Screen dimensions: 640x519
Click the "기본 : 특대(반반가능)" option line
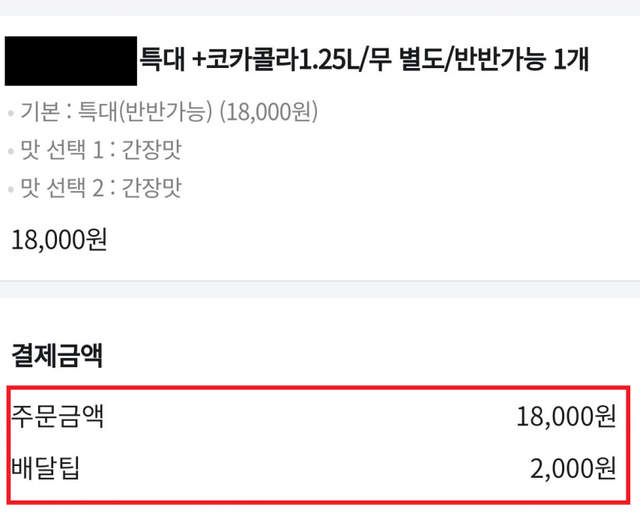pos(115,112)
